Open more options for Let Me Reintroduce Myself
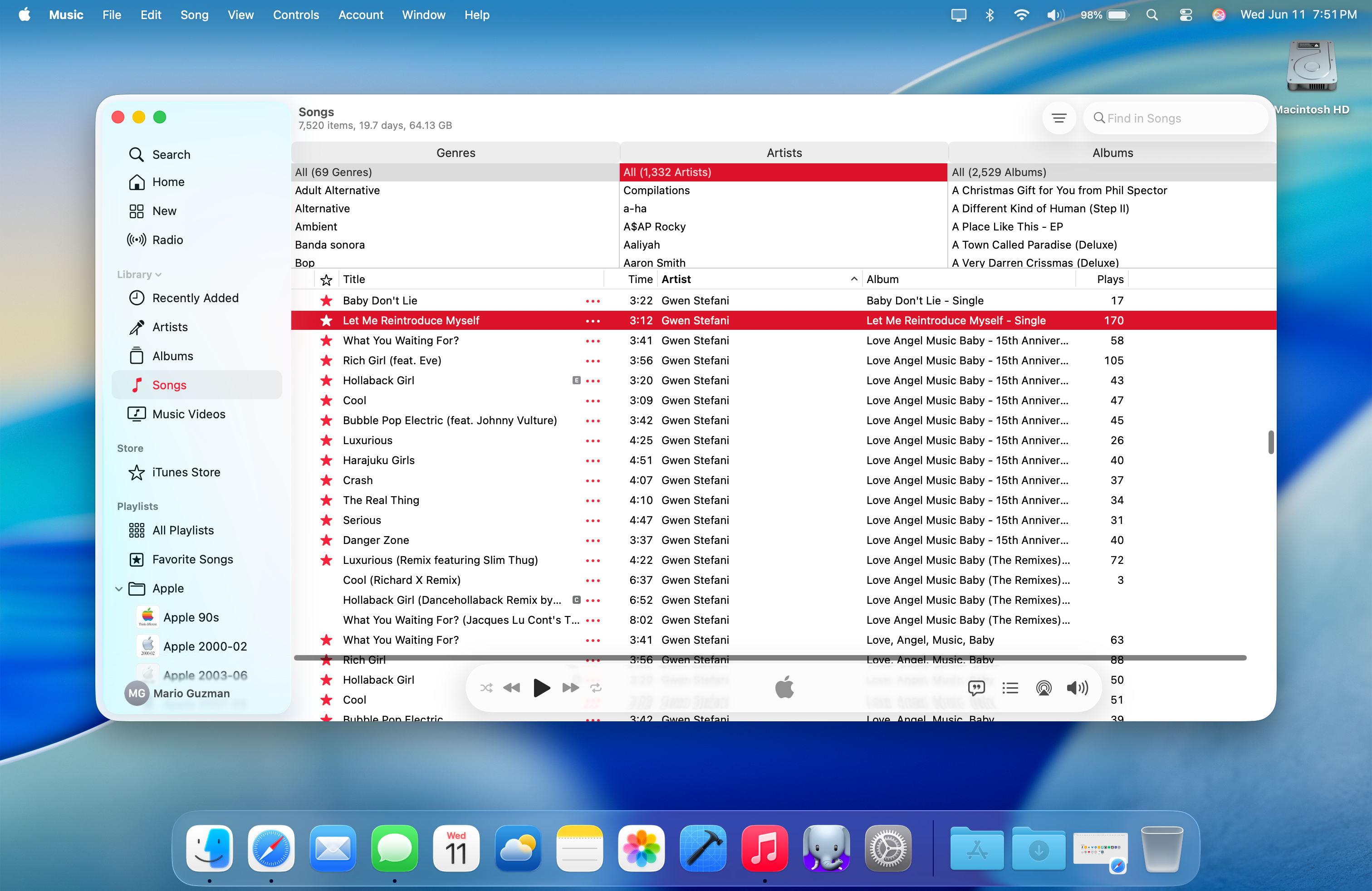Screen dimensions: 1372x891 (593, 321)
